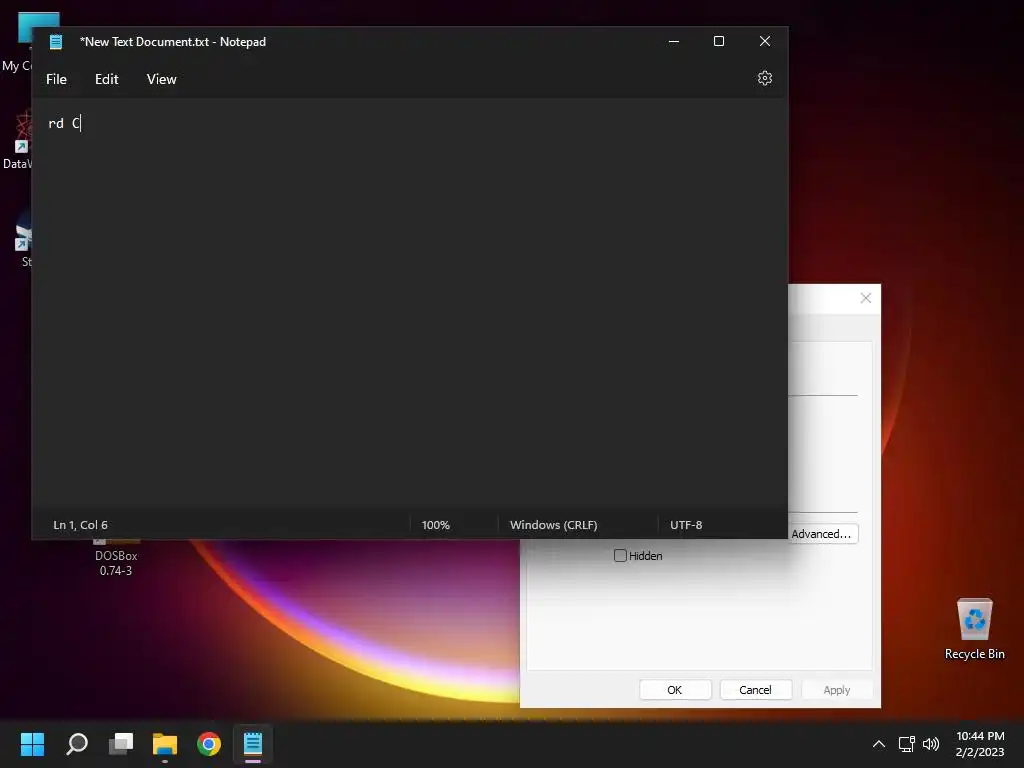The height and width of the screenshot is (768, 1024).
Task: Close the Notepad window
Action: (x=765, y=41)
